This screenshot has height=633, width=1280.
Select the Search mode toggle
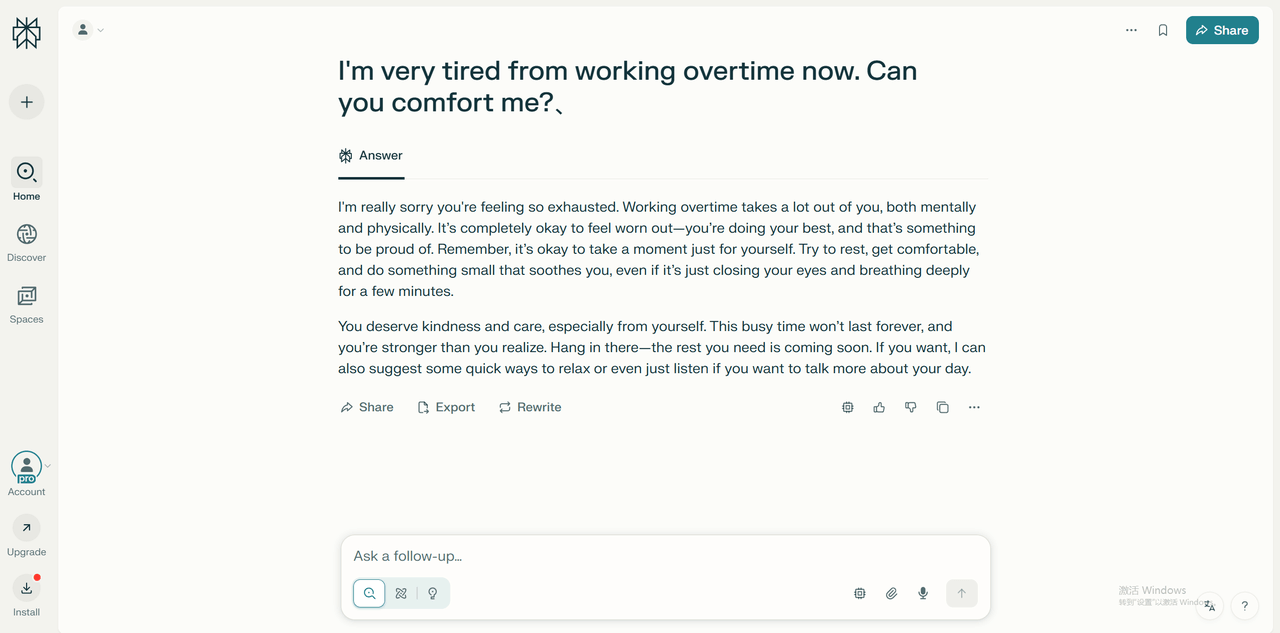coord(369,593)
